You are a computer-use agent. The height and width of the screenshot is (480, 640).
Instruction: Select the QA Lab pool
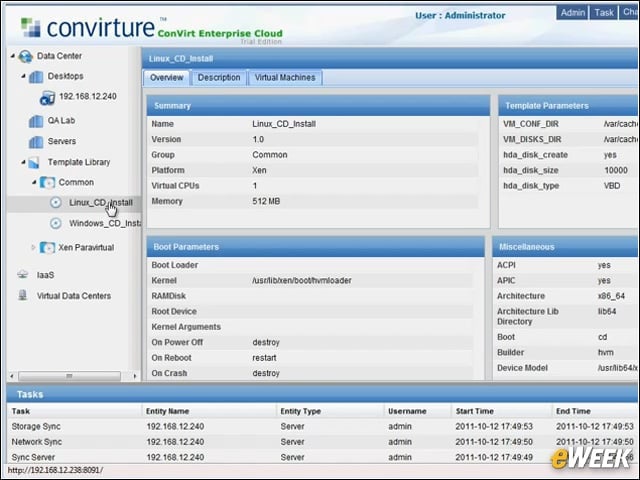point(61,121)
